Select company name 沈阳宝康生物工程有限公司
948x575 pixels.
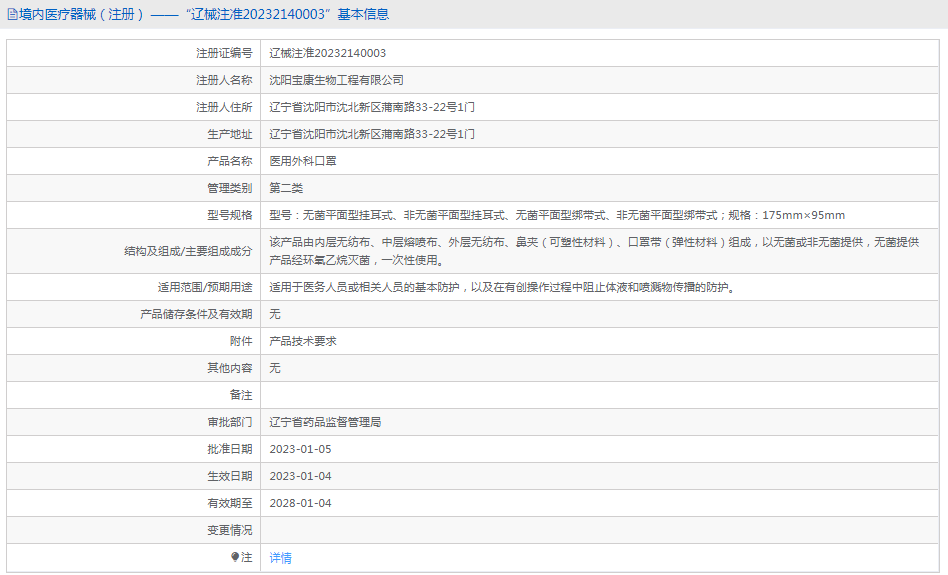tap(336, 80)
